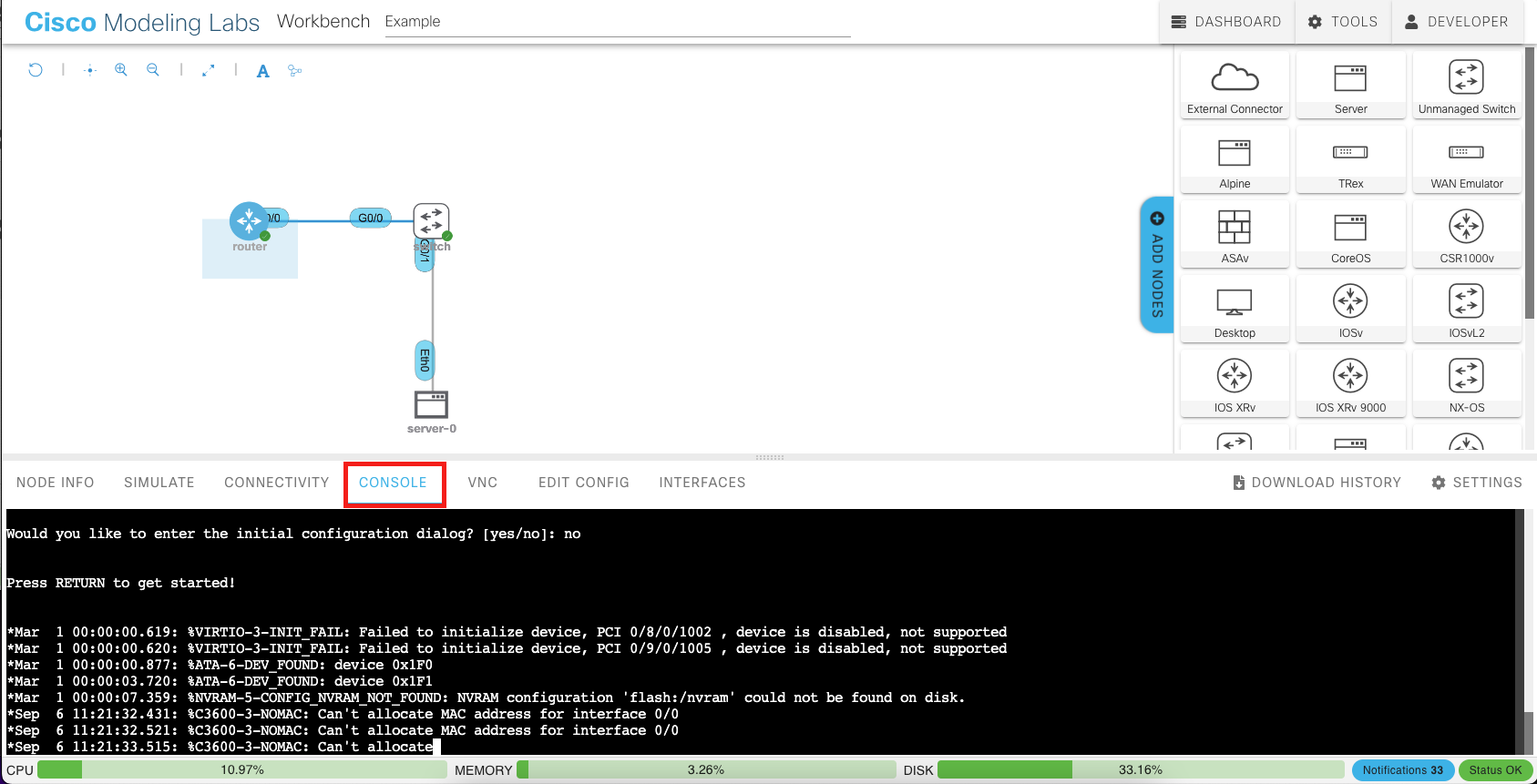This screenshot has width=1537, height=784.
Task: Click the switch node on canvas
Action: pyautogui.click(x=432, y=221)
